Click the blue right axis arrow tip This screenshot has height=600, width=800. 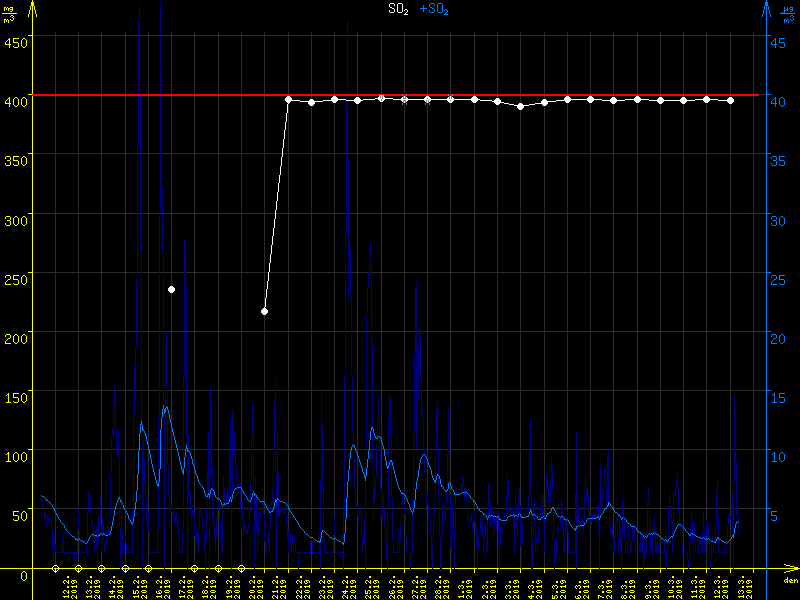(766, 6)
